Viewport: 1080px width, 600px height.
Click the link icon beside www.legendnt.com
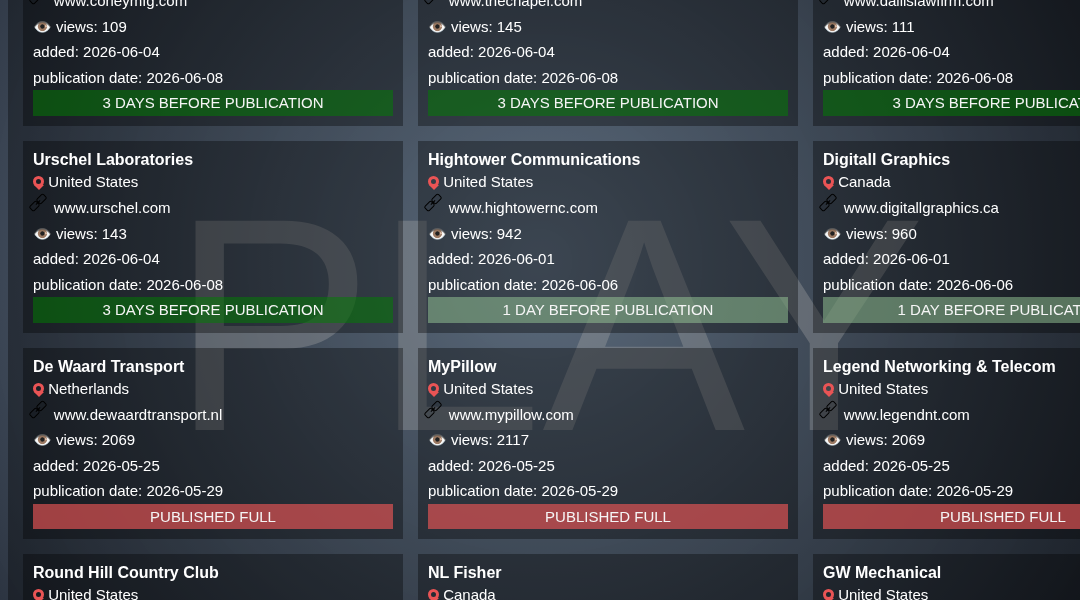coord(828,410)
